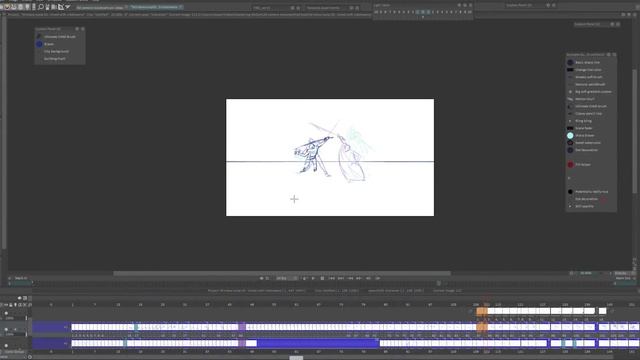Select the bottom layer's blue header block
This screenshot has width=640, height=360.
[51, 343]
